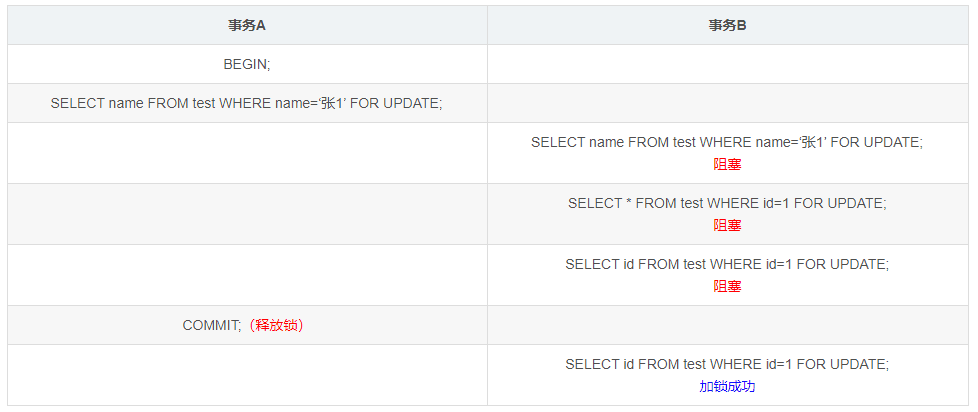Click the empty 事务B cell beside BEGIN;
Viewport: 978px width, 412px height.
tap(727, 64)
